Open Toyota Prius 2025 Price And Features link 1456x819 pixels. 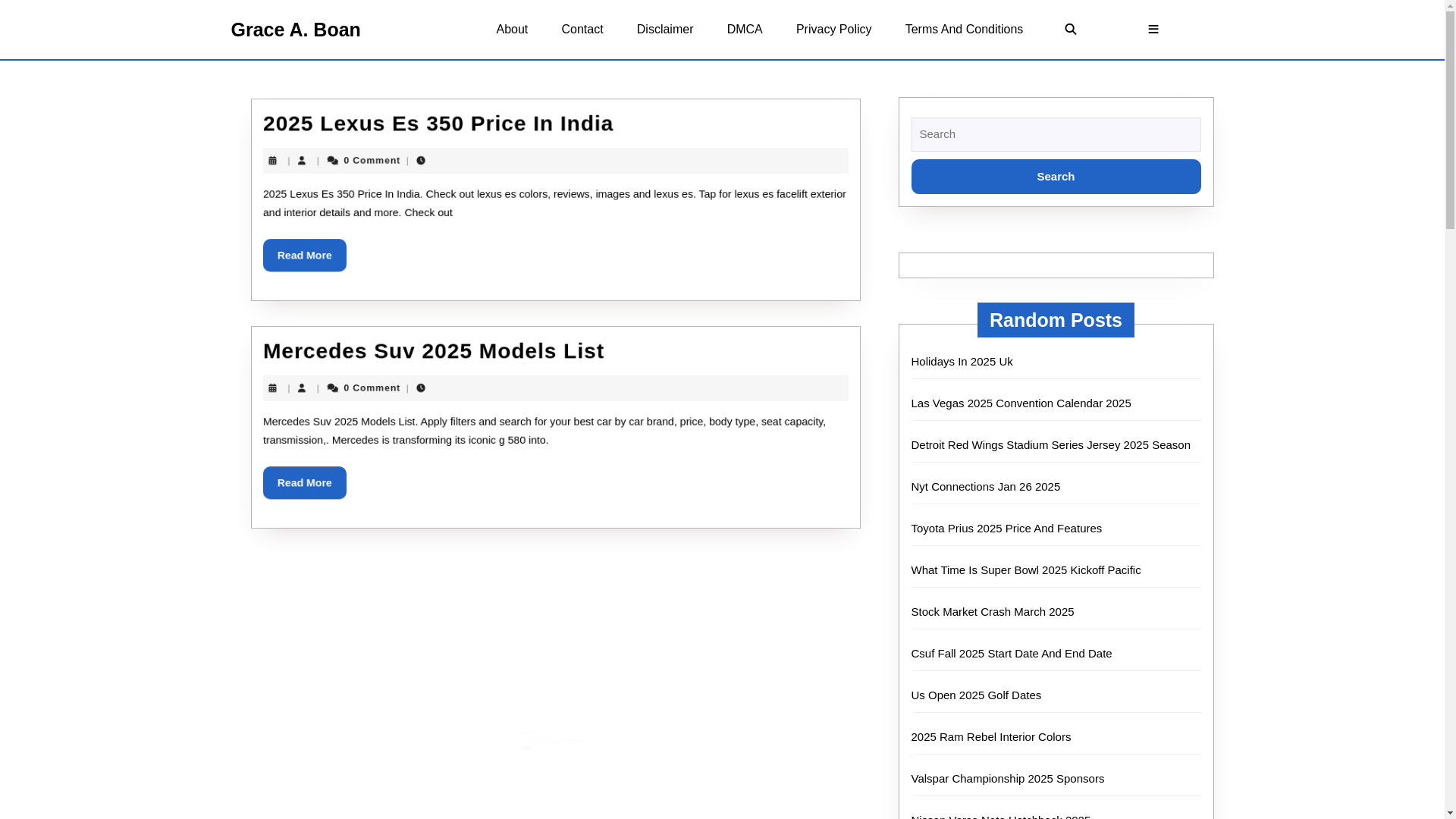(x=1006, y=529)
